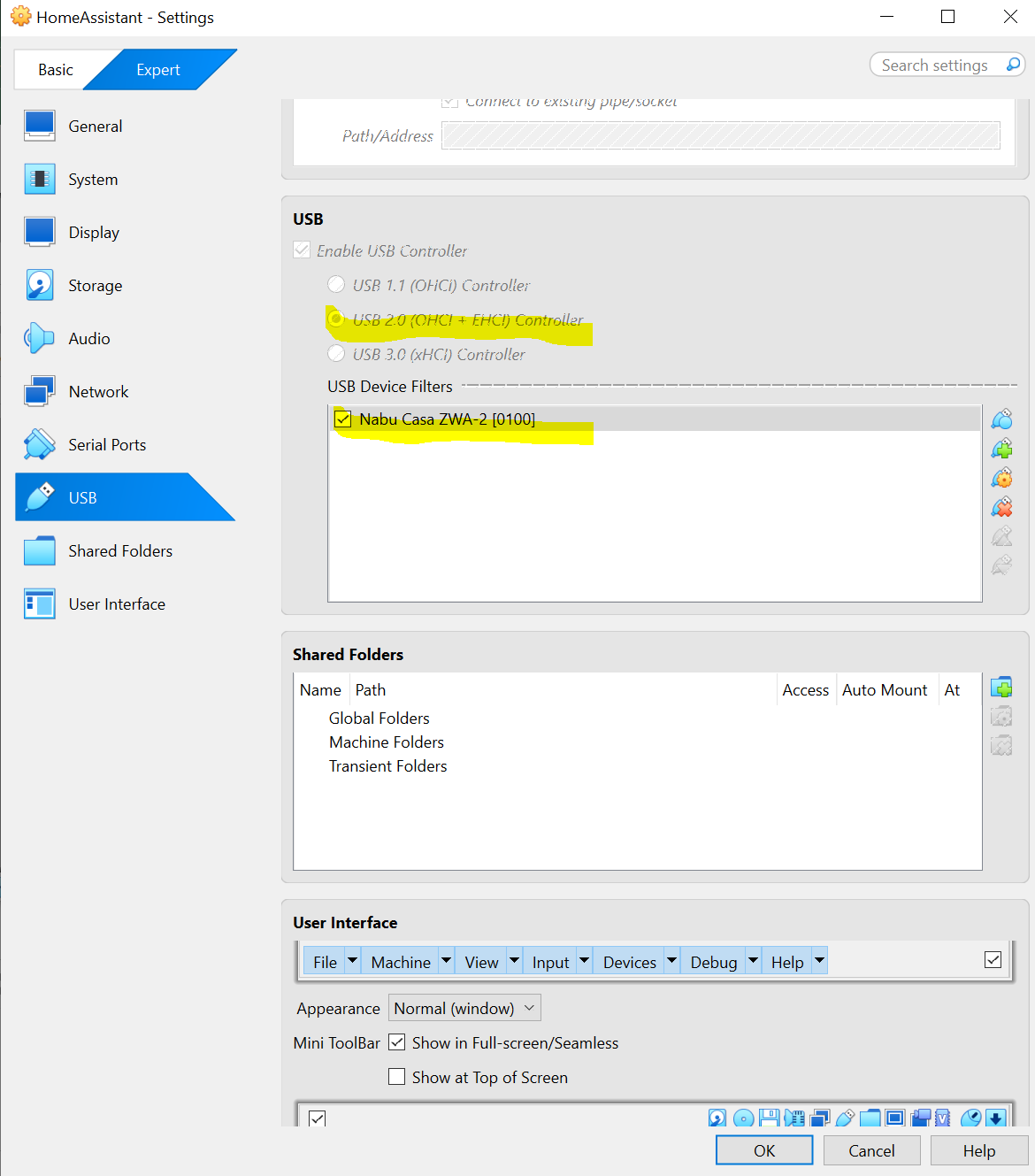1035x1176 pixels.
Task: Expand the File menu arrow
Action: [352, 960]
